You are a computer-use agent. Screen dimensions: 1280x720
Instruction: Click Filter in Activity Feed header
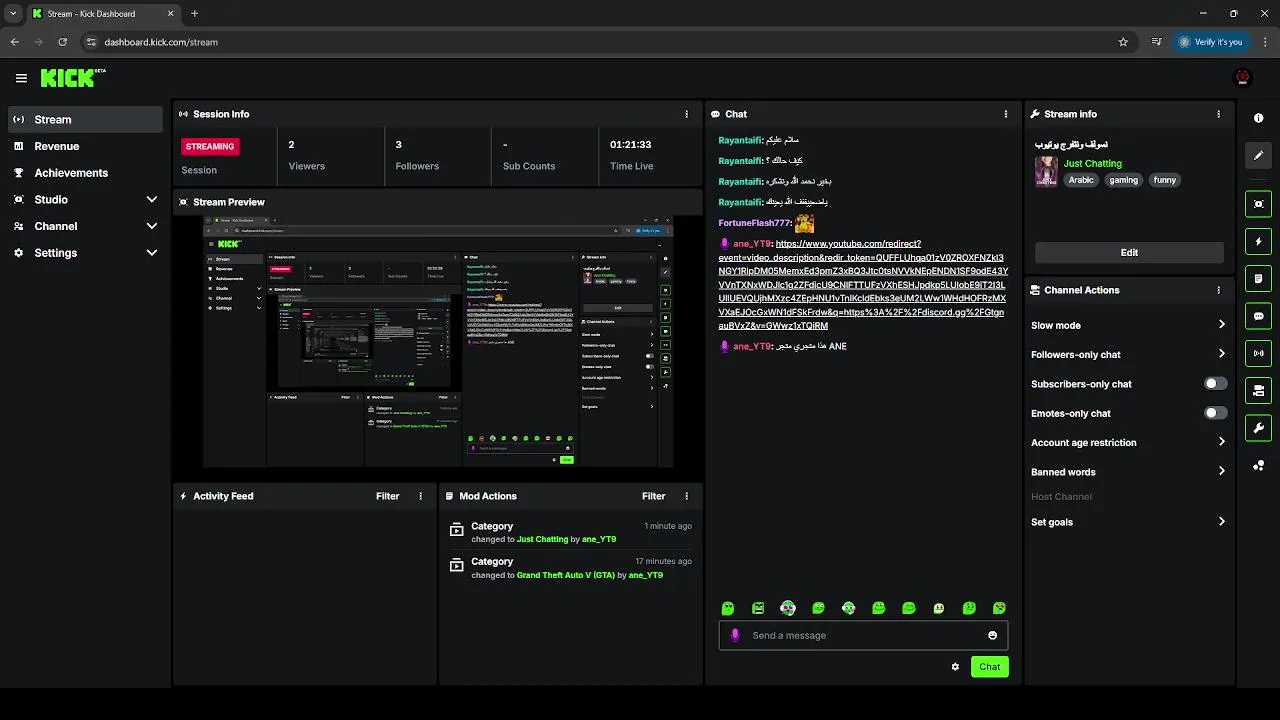[387, 496]
